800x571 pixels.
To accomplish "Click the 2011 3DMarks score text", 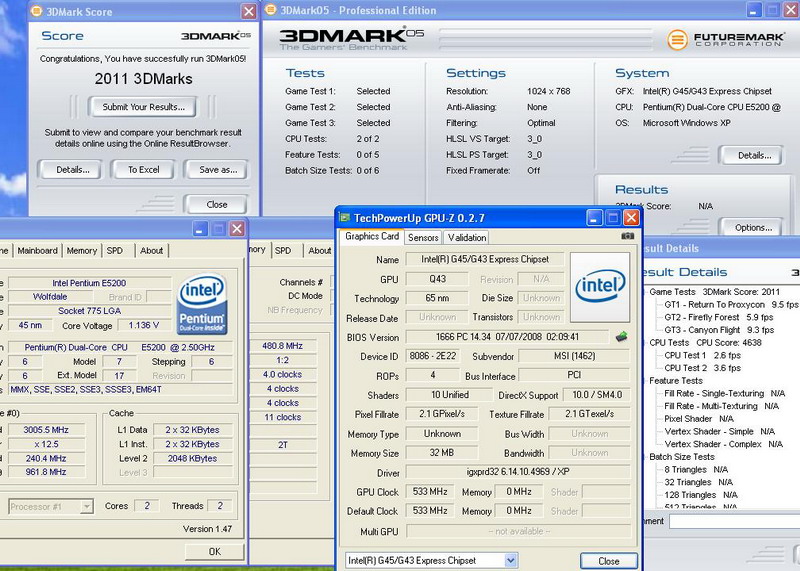I will point(143,79).
